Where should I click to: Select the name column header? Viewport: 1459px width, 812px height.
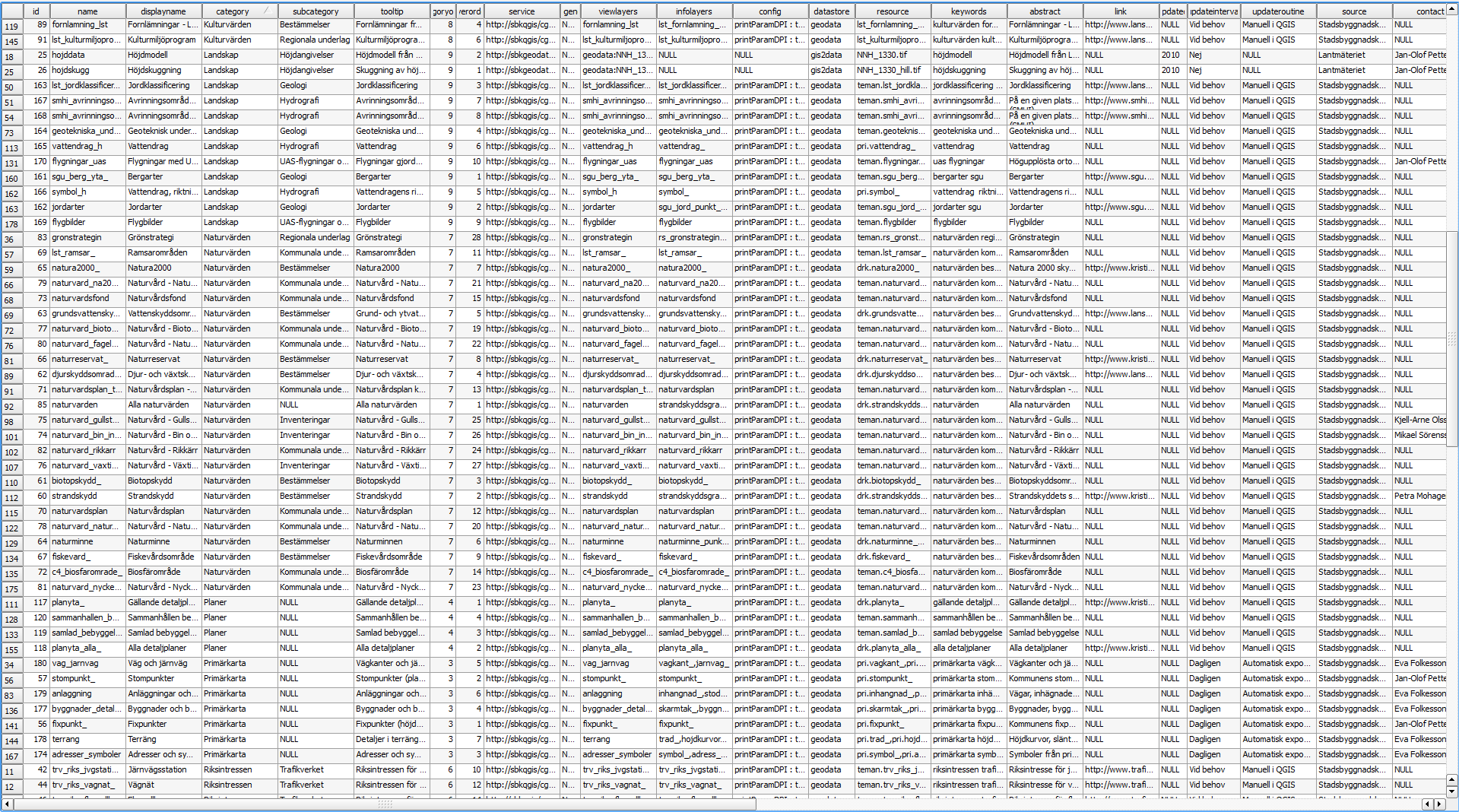pyautogui.click(x=87, y=11)
